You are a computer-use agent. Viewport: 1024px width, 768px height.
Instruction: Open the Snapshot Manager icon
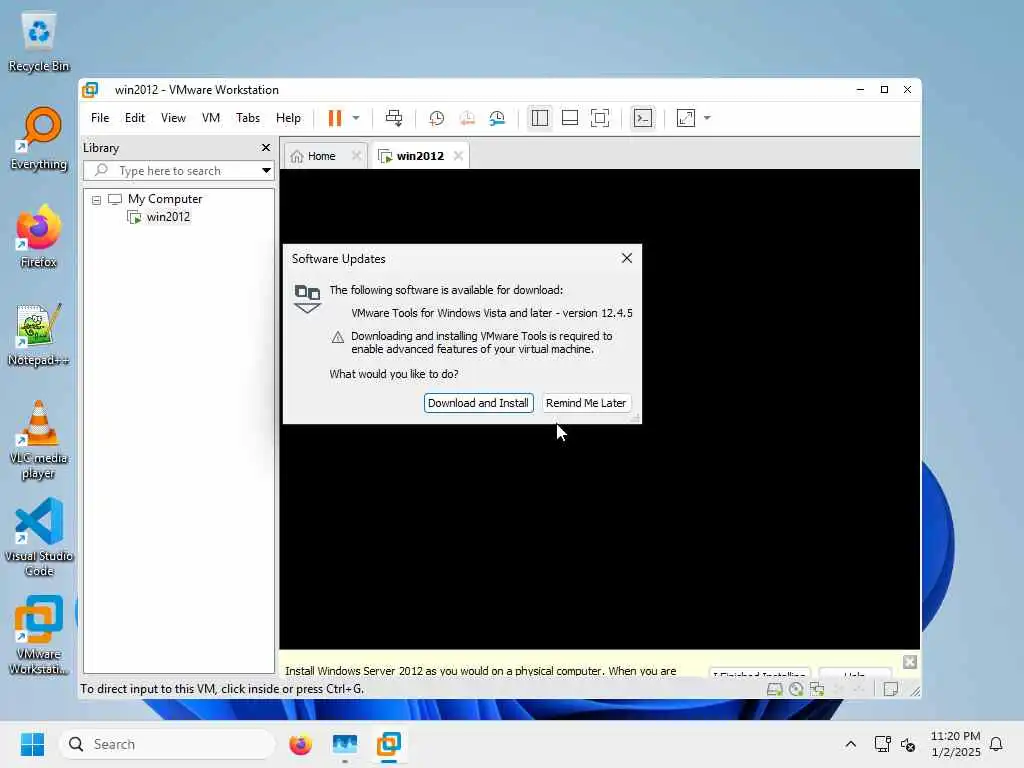pos(497,118)
